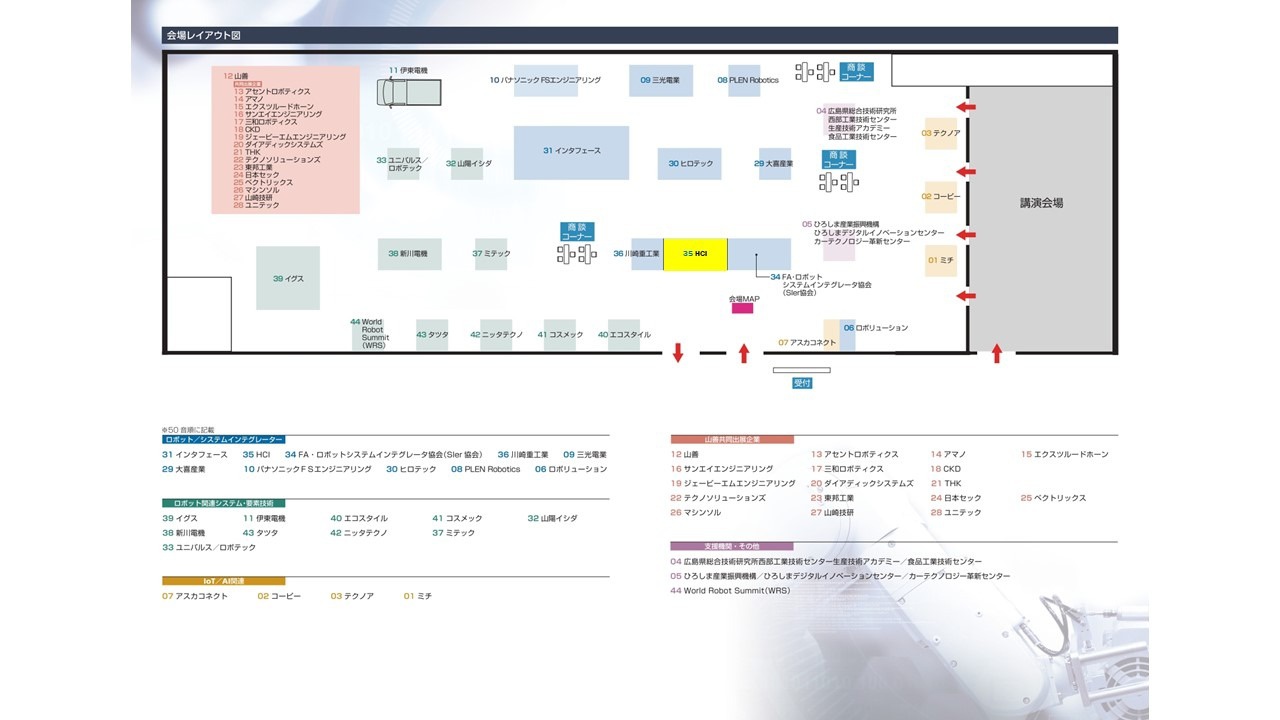Click the 山善共同出展企業 legend header
The height and width of the screenshot is (720, 1280).
tap(732, 439)
